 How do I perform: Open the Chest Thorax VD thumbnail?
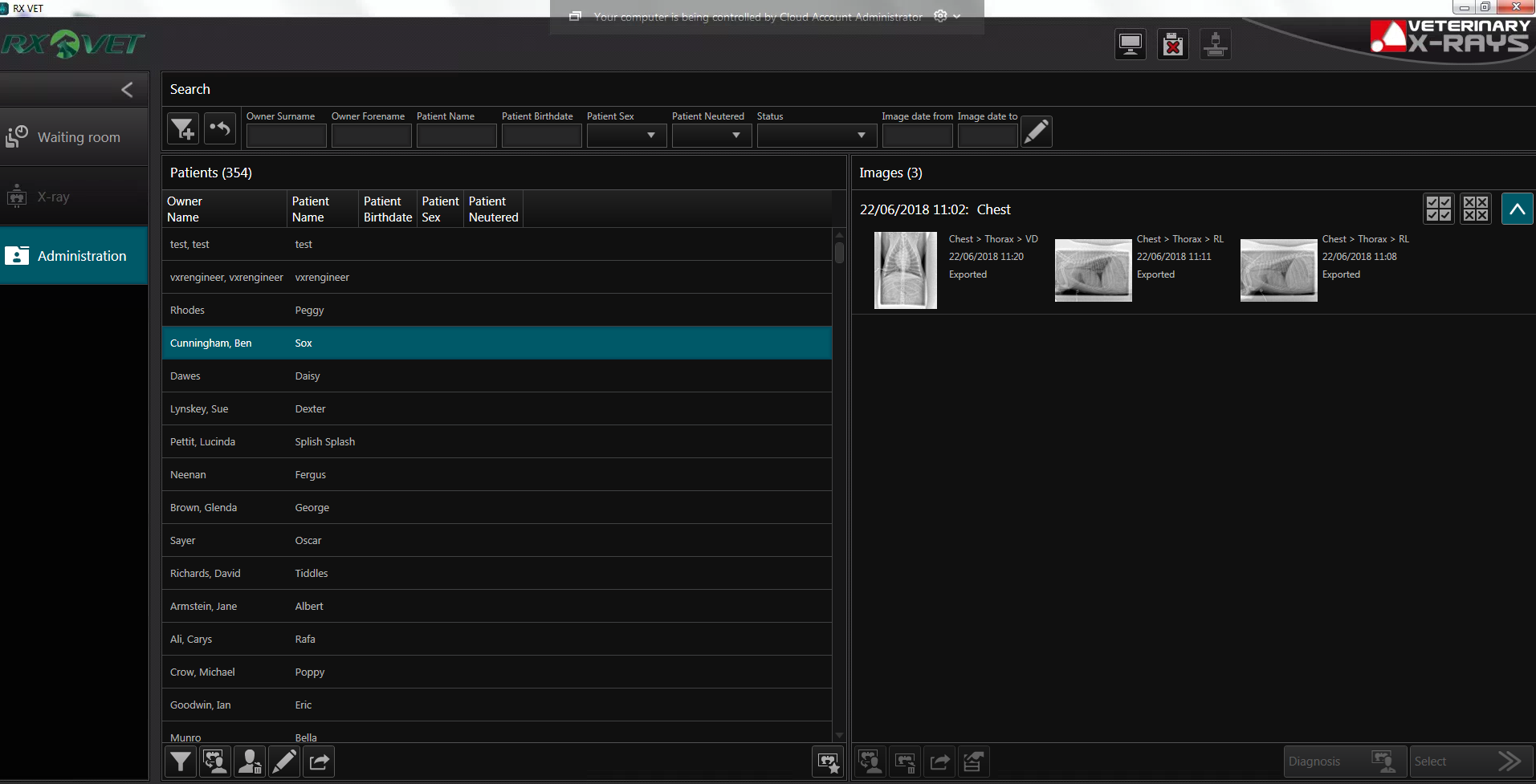[905, 270]
